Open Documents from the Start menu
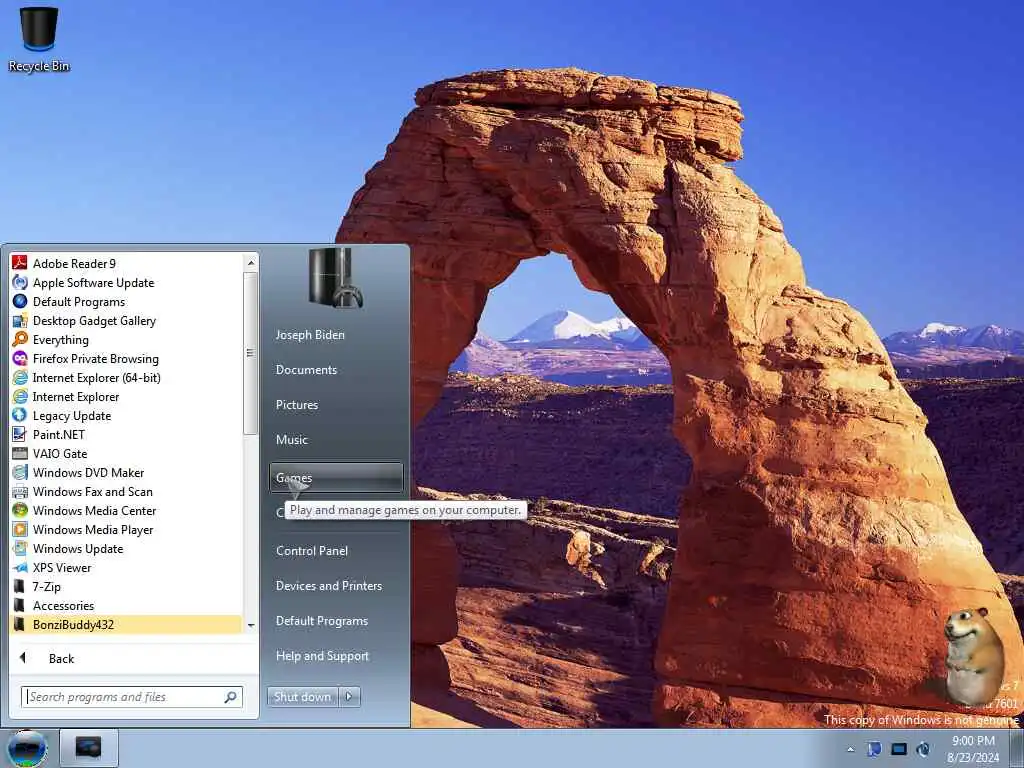The image size is (1024, 768). [306, 370]
